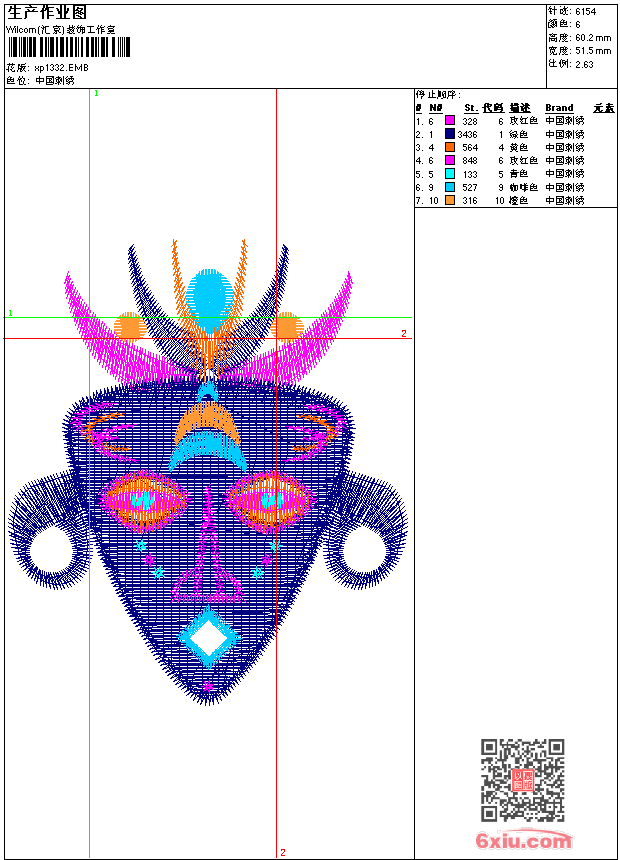The image size is (620, 860).
Task: Click the St. column header
Action: pyautogui.click(x=470, y=108)
